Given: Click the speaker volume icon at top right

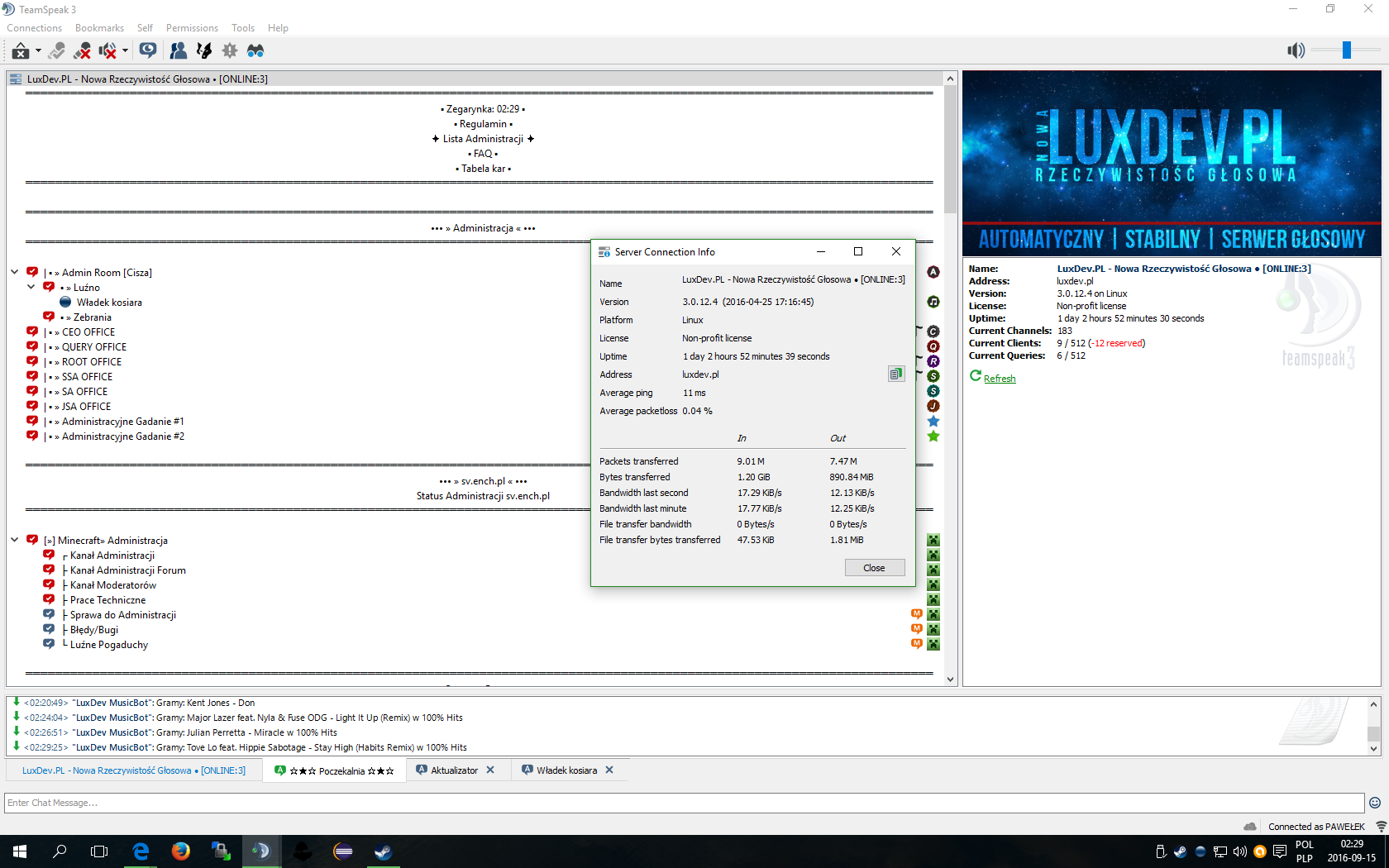Looking at the screenshot, I should [x=1296, y=50].
